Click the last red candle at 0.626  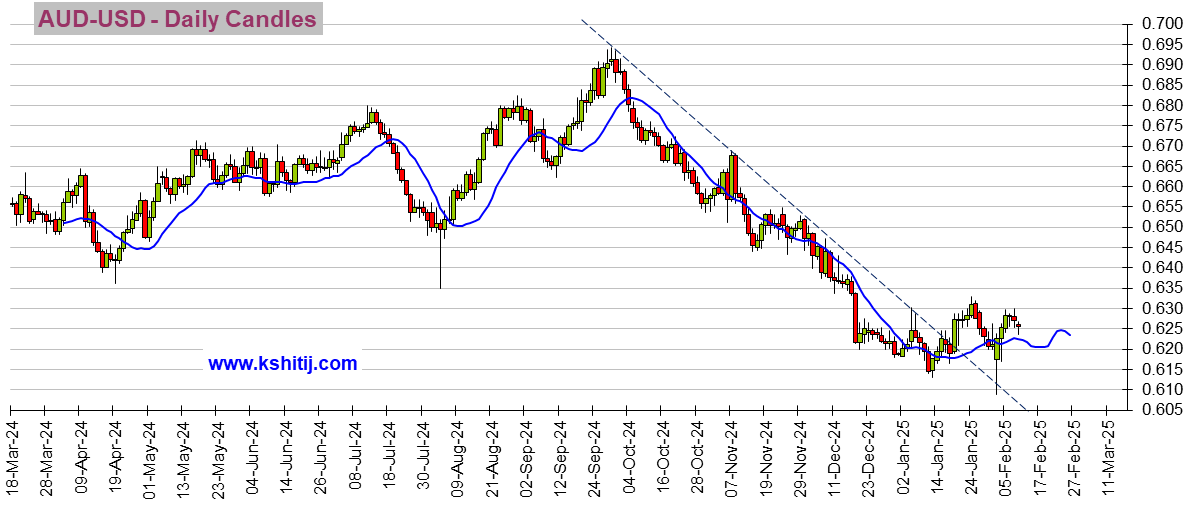tap(1019, 326)
